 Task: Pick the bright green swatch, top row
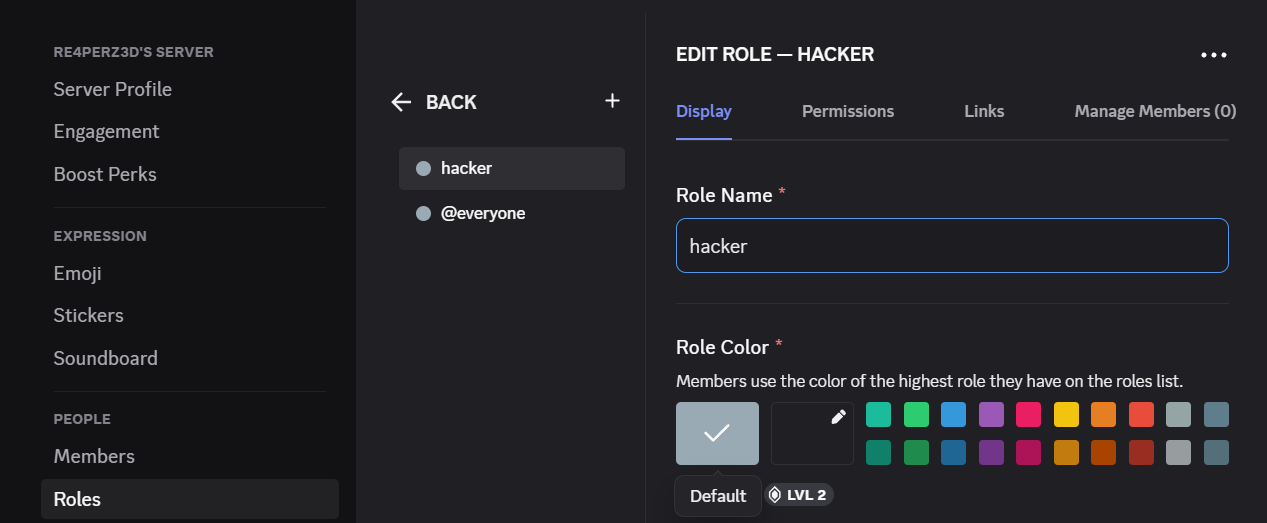click(x=916, y=414)
